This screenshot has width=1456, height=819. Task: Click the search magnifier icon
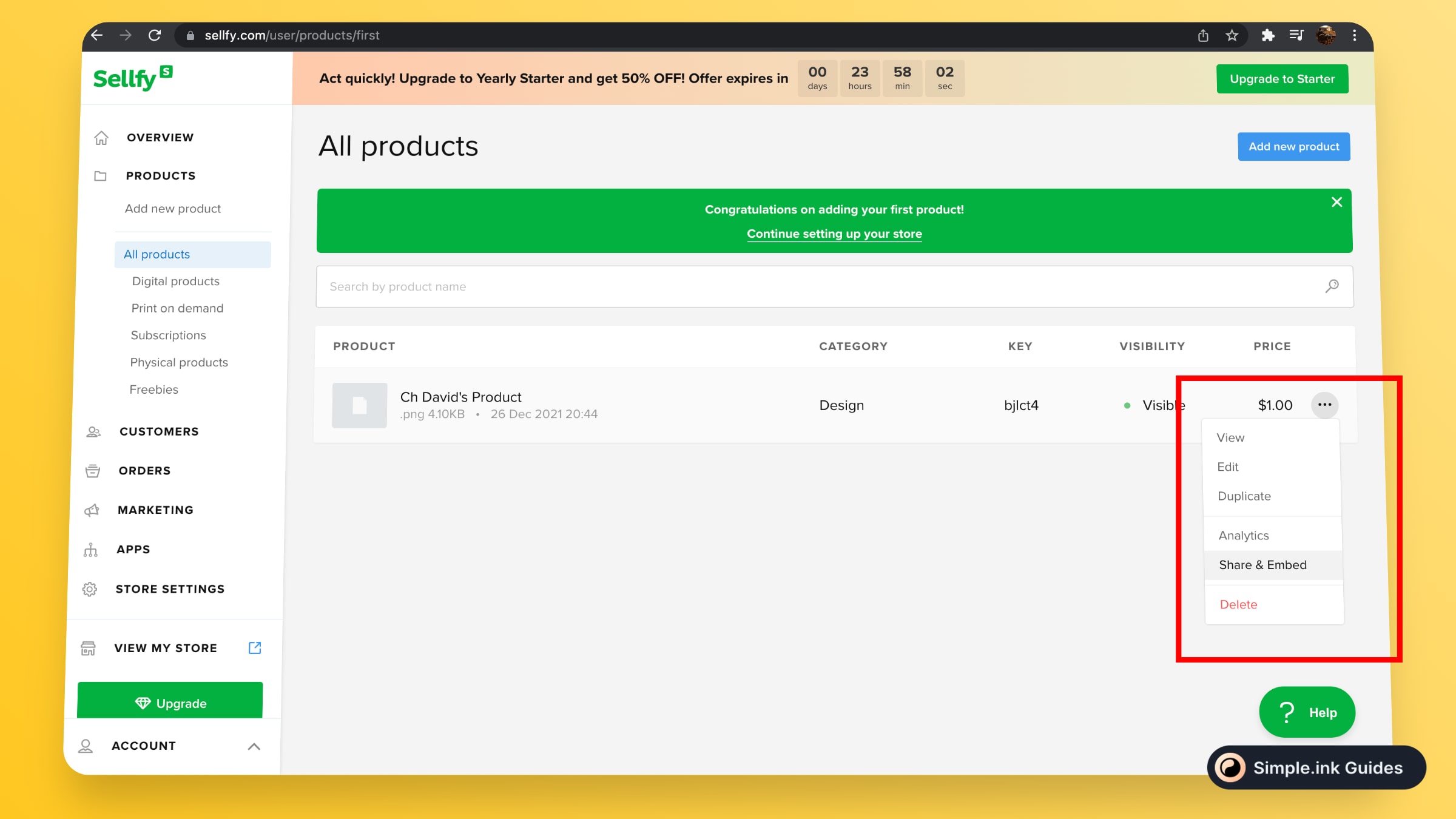1332,286
